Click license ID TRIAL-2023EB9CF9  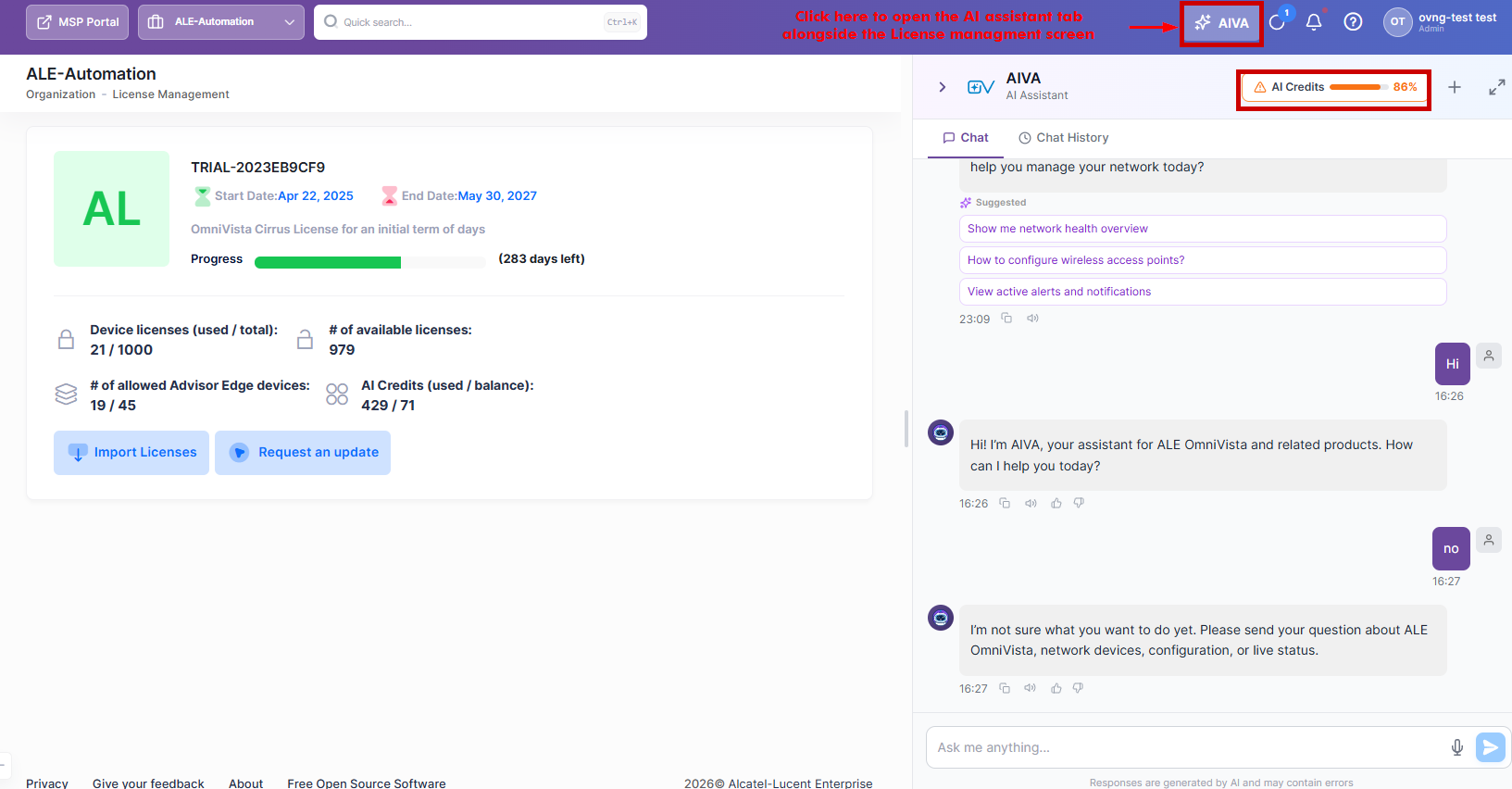(x=258, y=168)
